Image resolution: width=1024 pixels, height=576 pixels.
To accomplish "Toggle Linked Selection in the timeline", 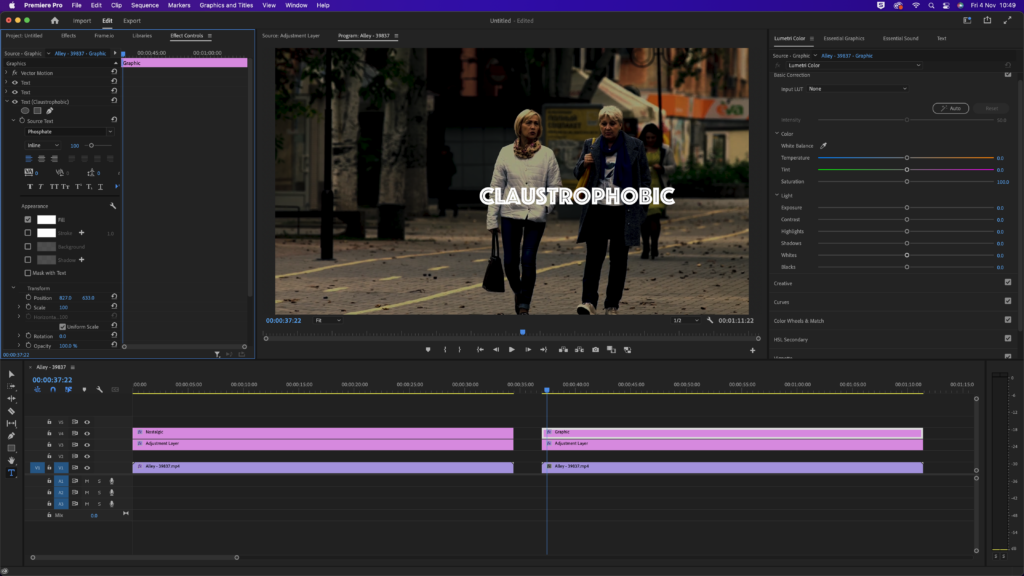I will pyautogui.click(x=69, y=390).
